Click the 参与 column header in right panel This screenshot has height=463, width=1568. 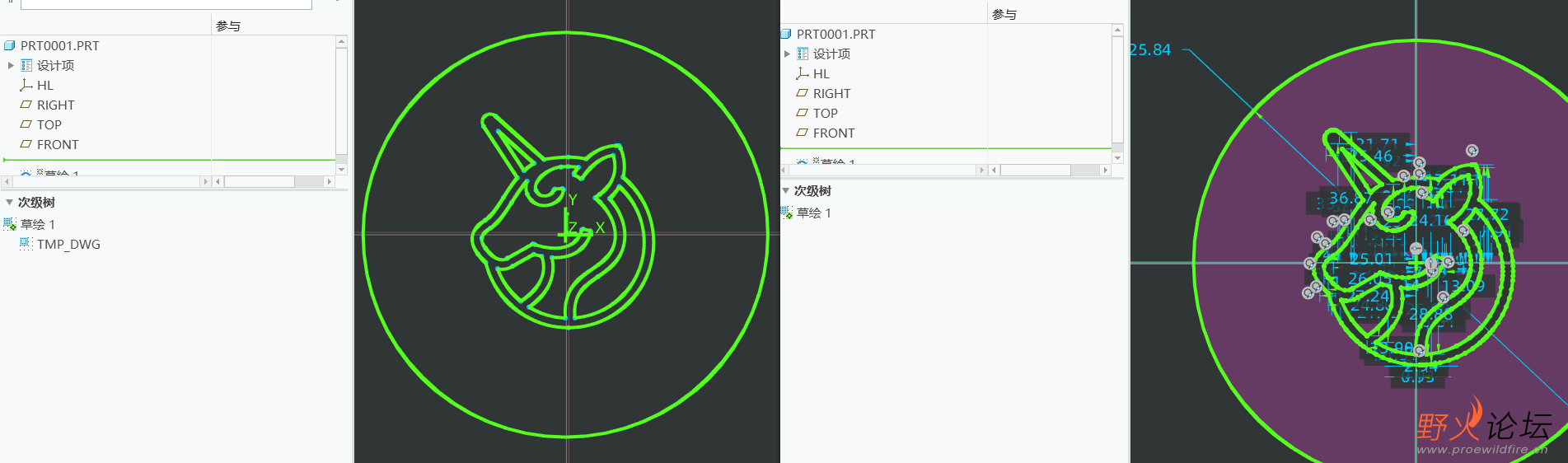[x=1004, y=15]
